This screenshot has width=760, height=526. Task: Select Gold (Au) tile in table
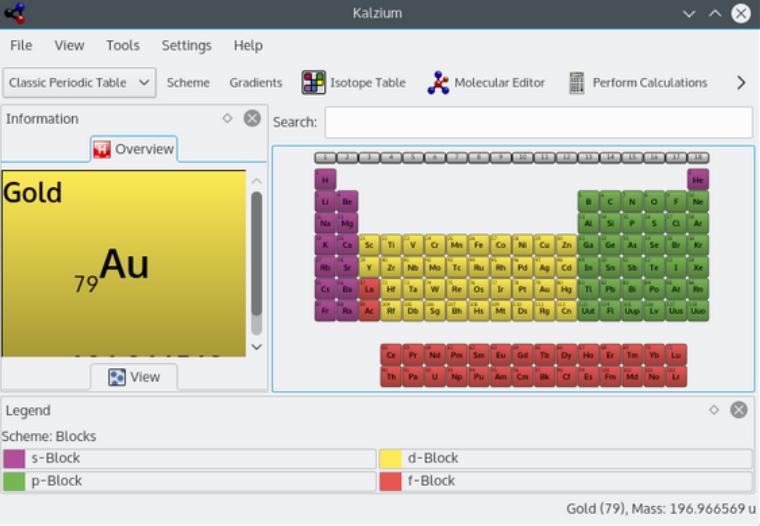pos(545,289)
